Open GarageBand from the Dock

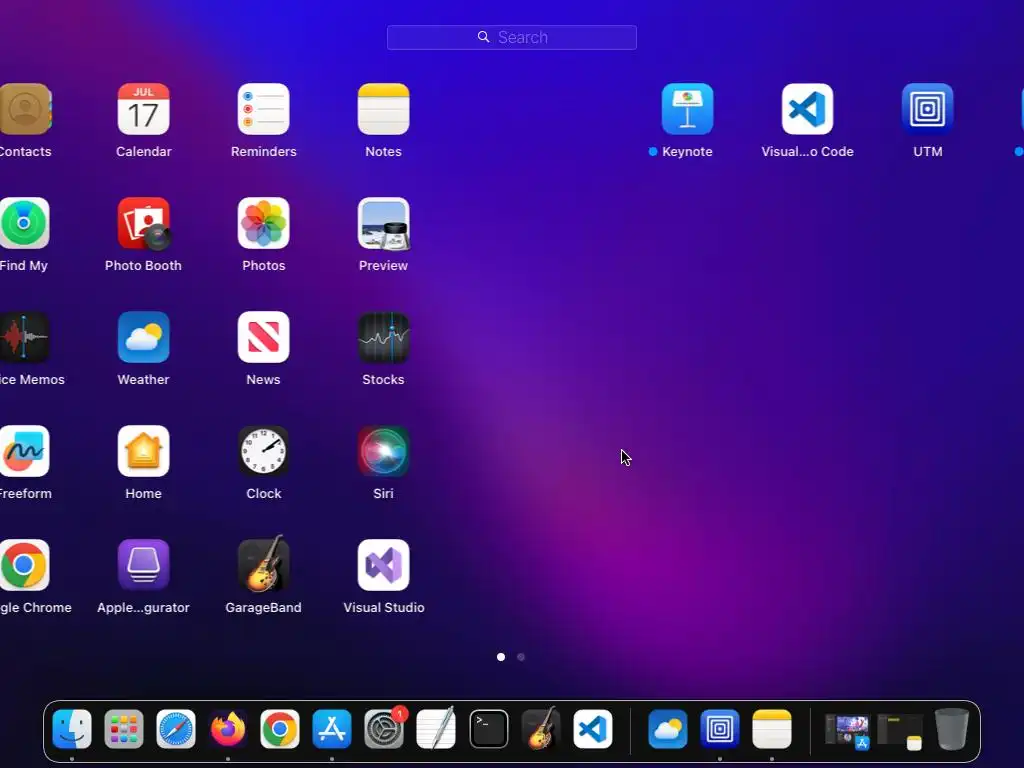[541, 727]
